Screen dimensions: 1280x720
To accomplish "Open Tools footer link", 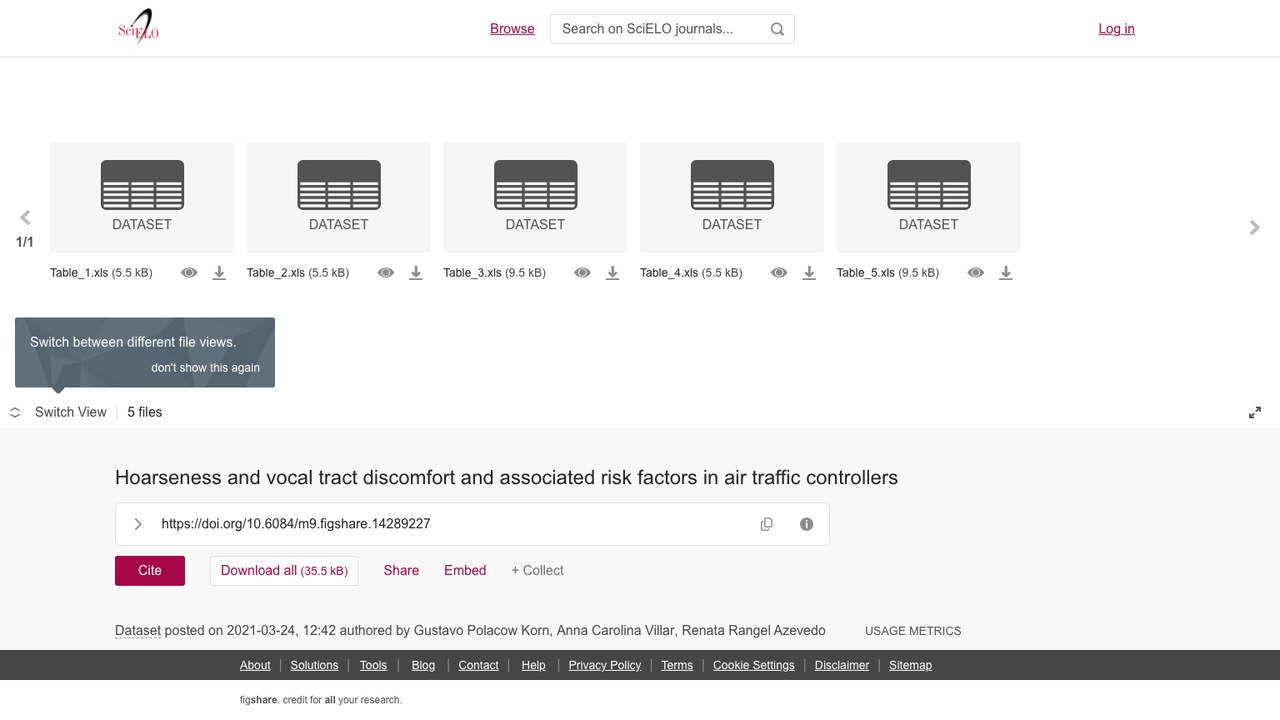I will point(373,665).
